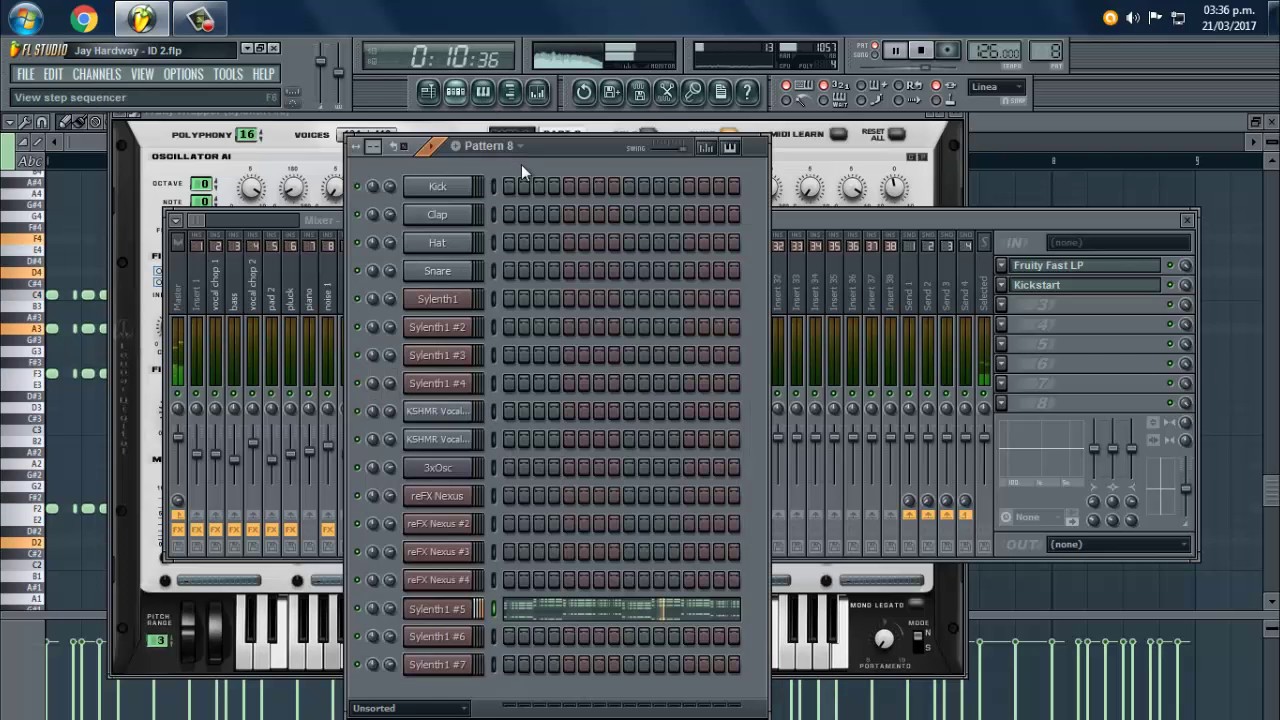Click the render audio file icon

click(638, 92)
